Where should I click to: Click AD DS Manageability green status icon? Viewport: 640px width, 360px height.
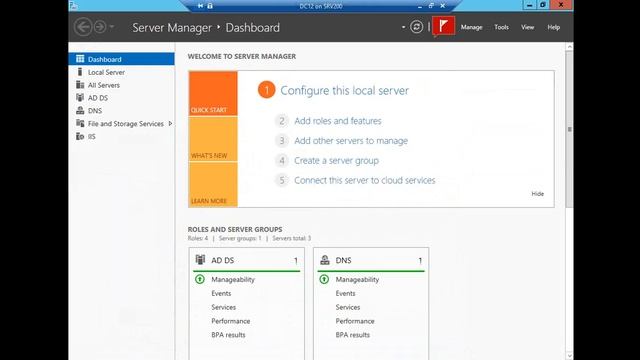[x=200, y=279]
